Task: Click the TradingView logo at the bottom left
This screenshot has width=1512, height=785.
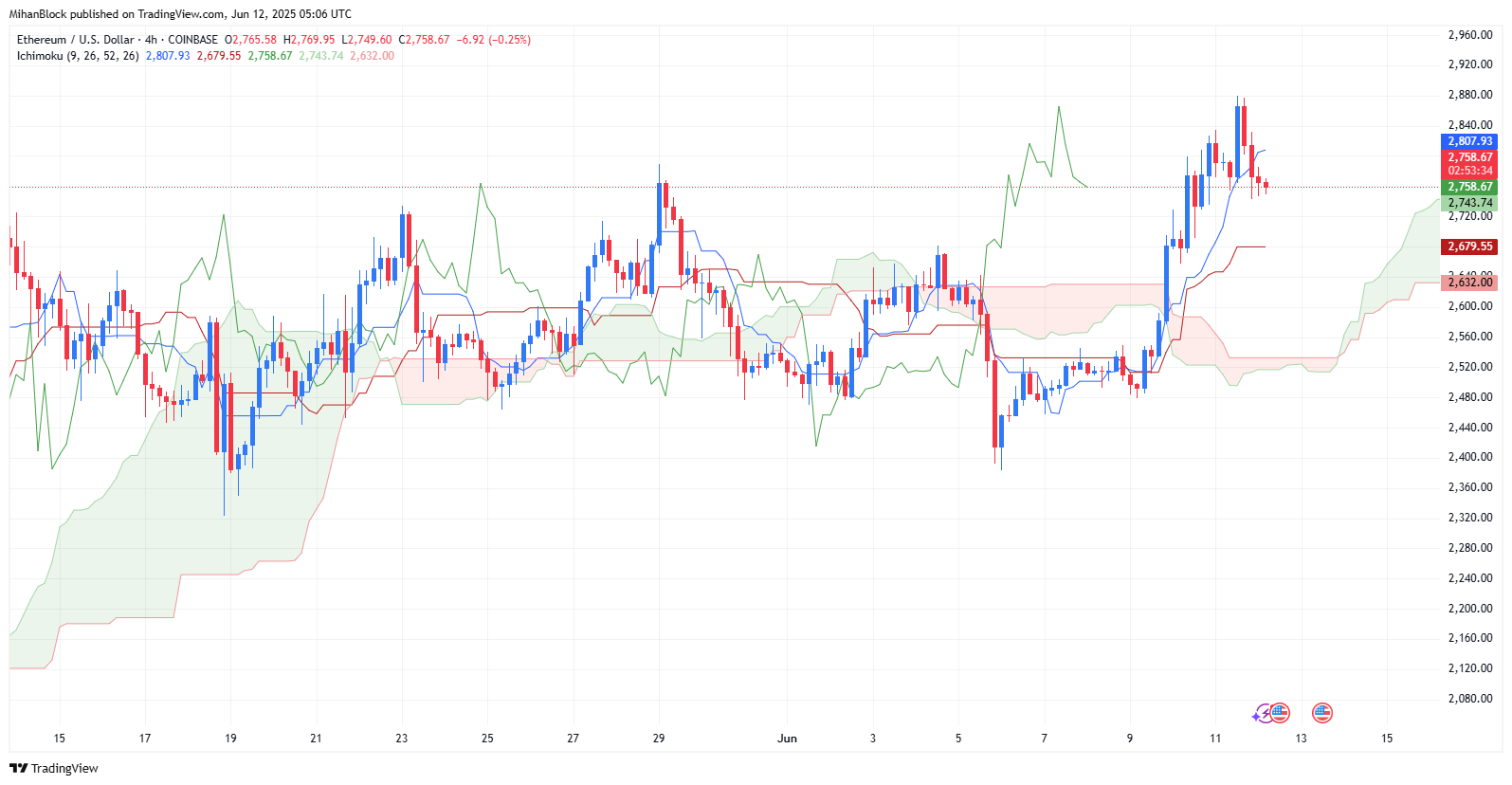Action: 54,768
